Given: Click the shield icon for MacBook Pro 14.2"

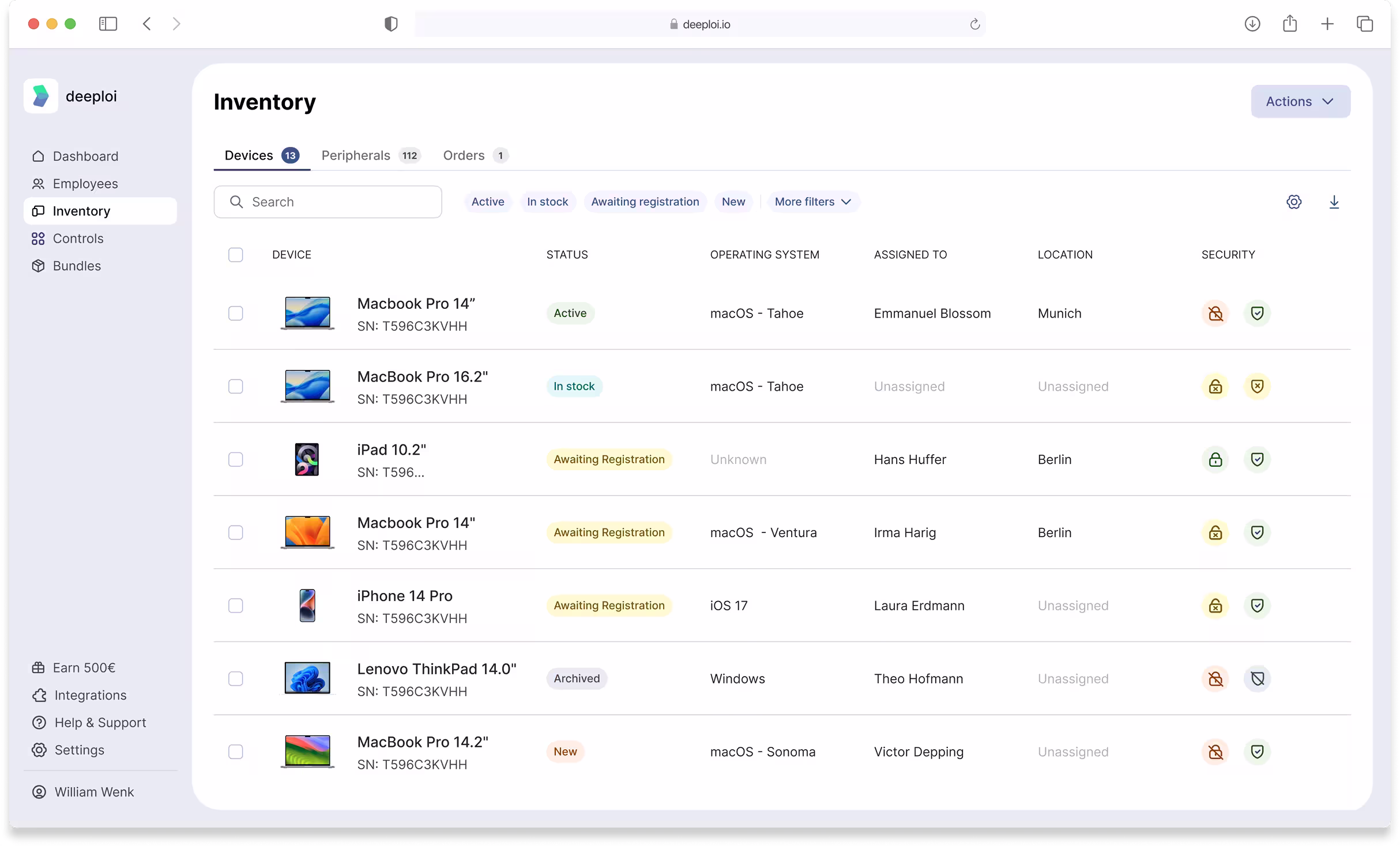Looking at the screenshot, I should coord(1257,751).
